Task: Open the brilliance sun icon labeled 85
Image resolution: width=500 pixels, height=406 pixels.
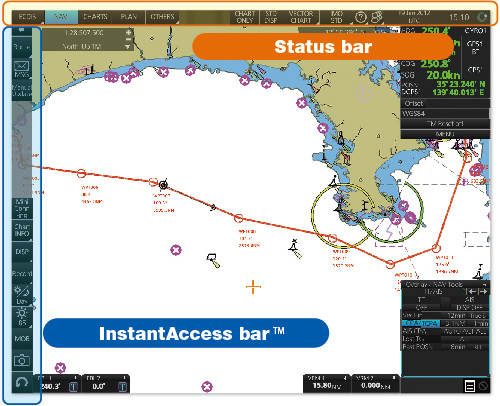Action: 22,317
